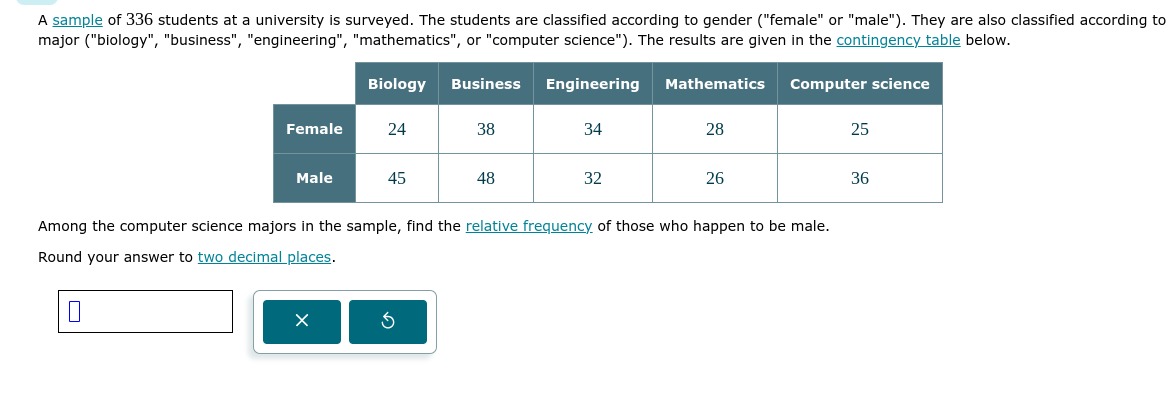Click the female mathematics cell 28
Viewport: 1173px width, 414px height.
point(714,130)
